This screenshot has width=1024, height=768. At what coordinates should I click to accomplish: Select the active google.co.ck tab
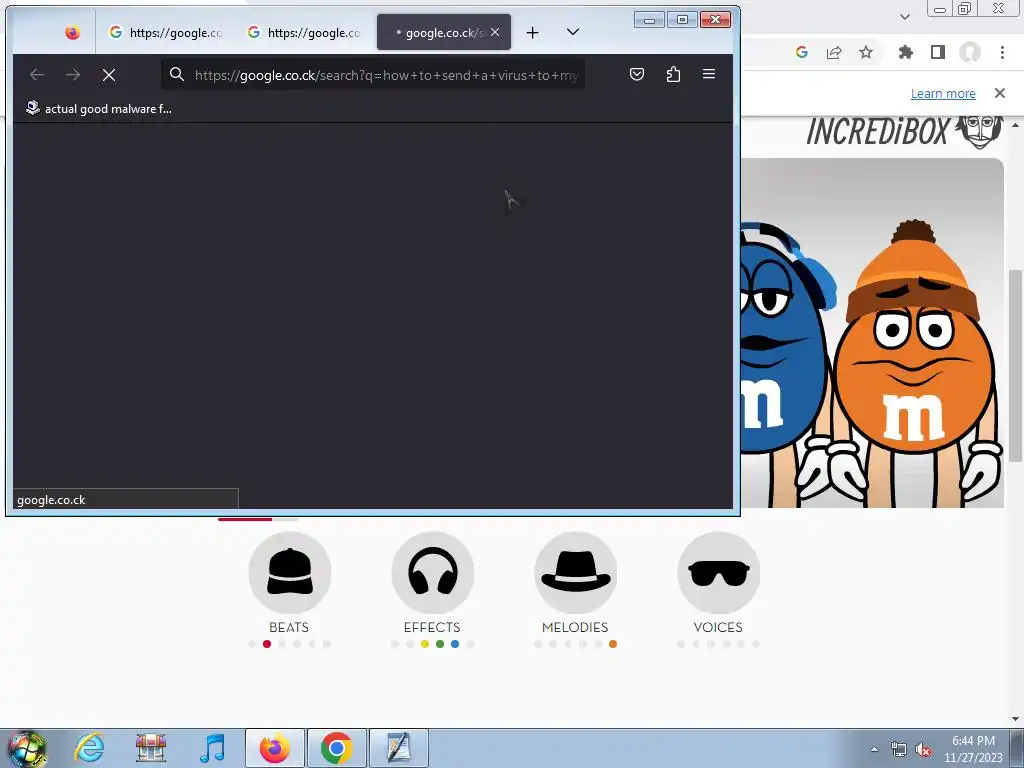[x=444, y=32]
